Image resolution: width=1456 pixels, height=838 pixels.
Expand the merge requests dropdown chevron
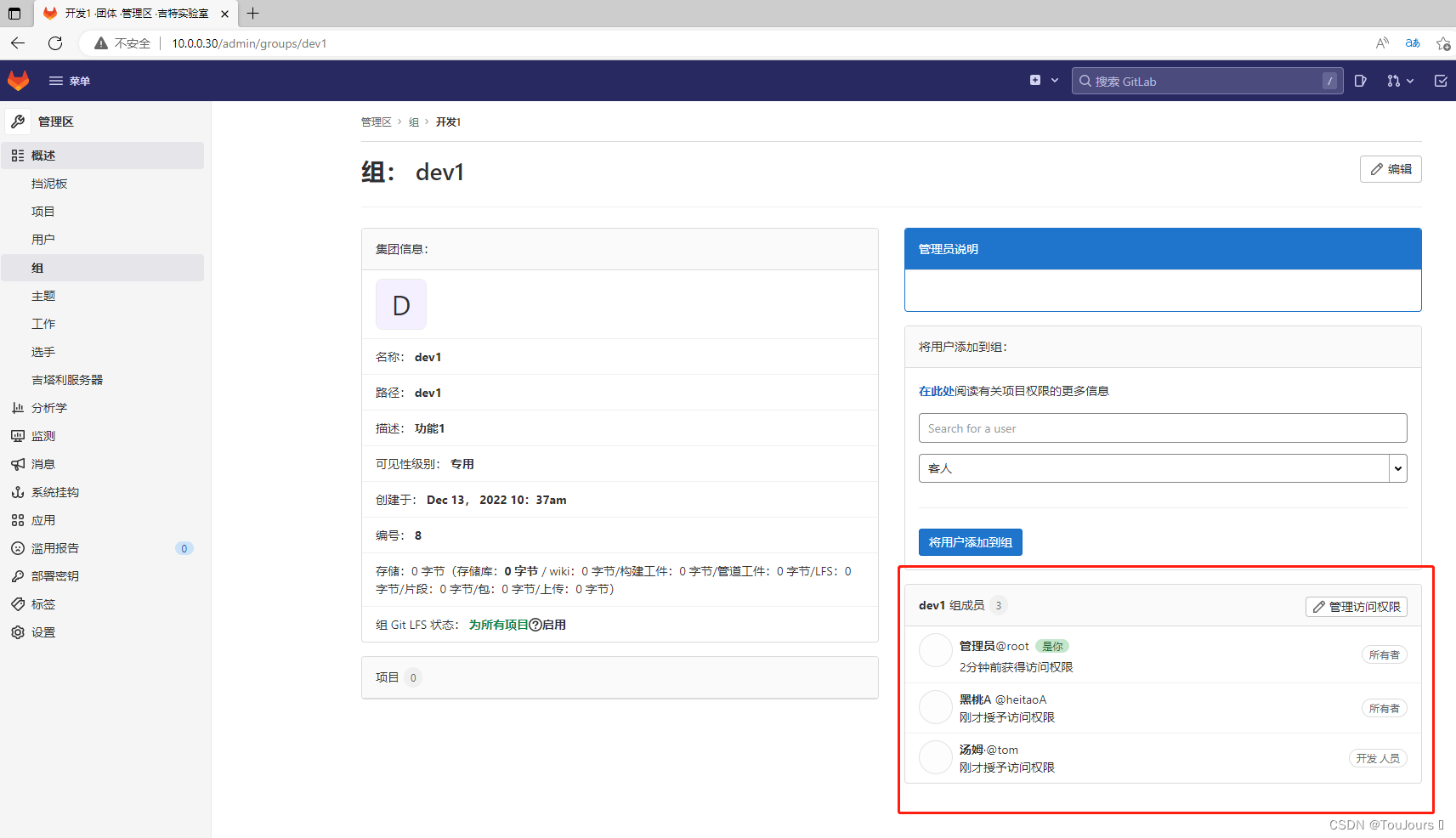pyautogui.click(x=1410, y=81)
